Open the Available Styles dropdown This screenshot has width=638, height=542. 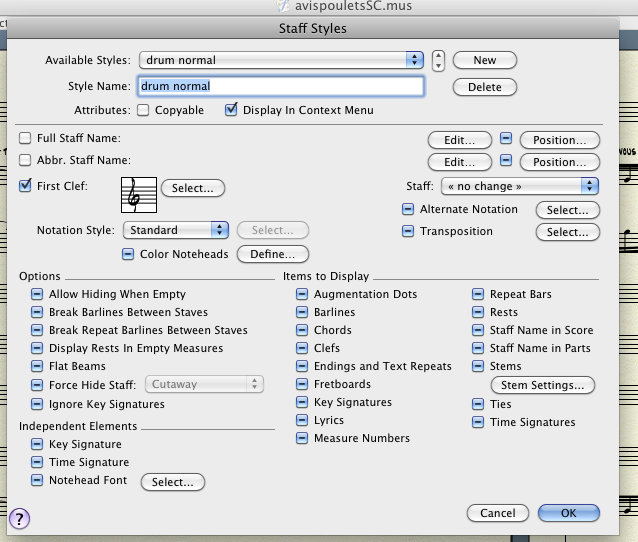pyautogui.click(x=282, y=60)
